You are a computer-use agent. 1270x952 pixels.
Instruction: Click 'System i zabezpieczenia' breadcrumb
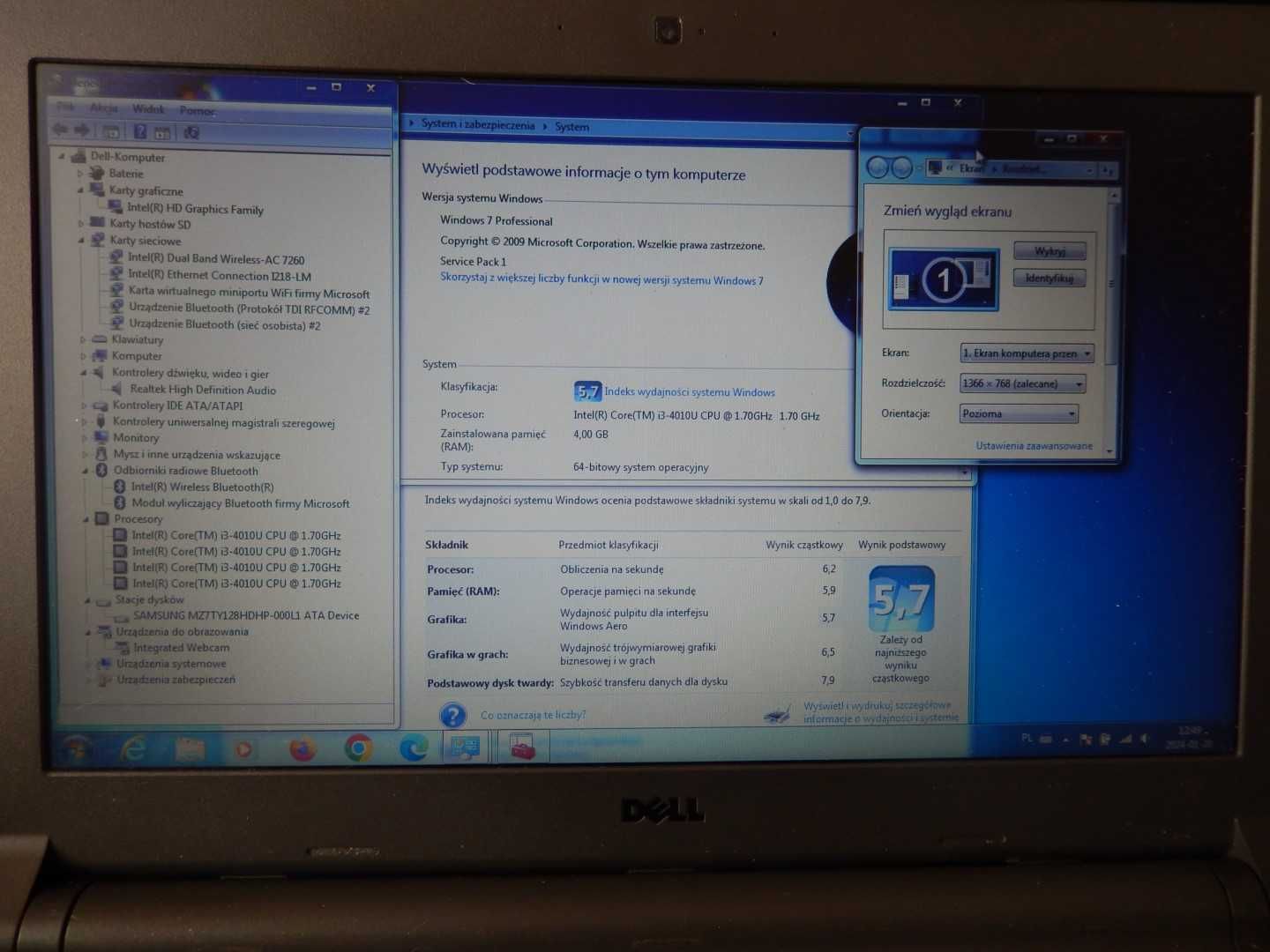coord(478,125)
